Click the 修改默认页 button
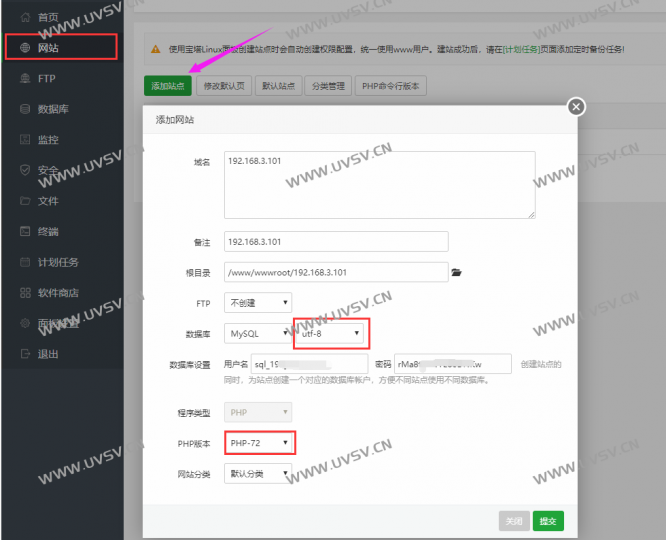This screenshot has height=540, width=666. point(224,86)
